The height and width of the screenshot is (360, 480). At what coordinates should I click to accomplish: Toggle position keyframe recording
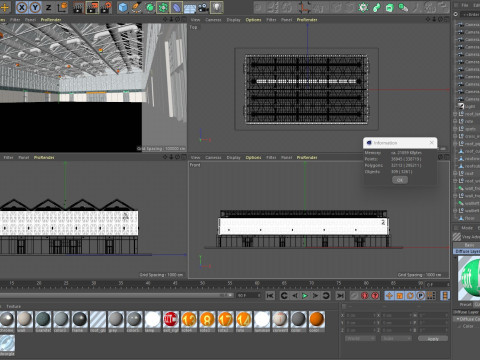[x=389, y=296]
